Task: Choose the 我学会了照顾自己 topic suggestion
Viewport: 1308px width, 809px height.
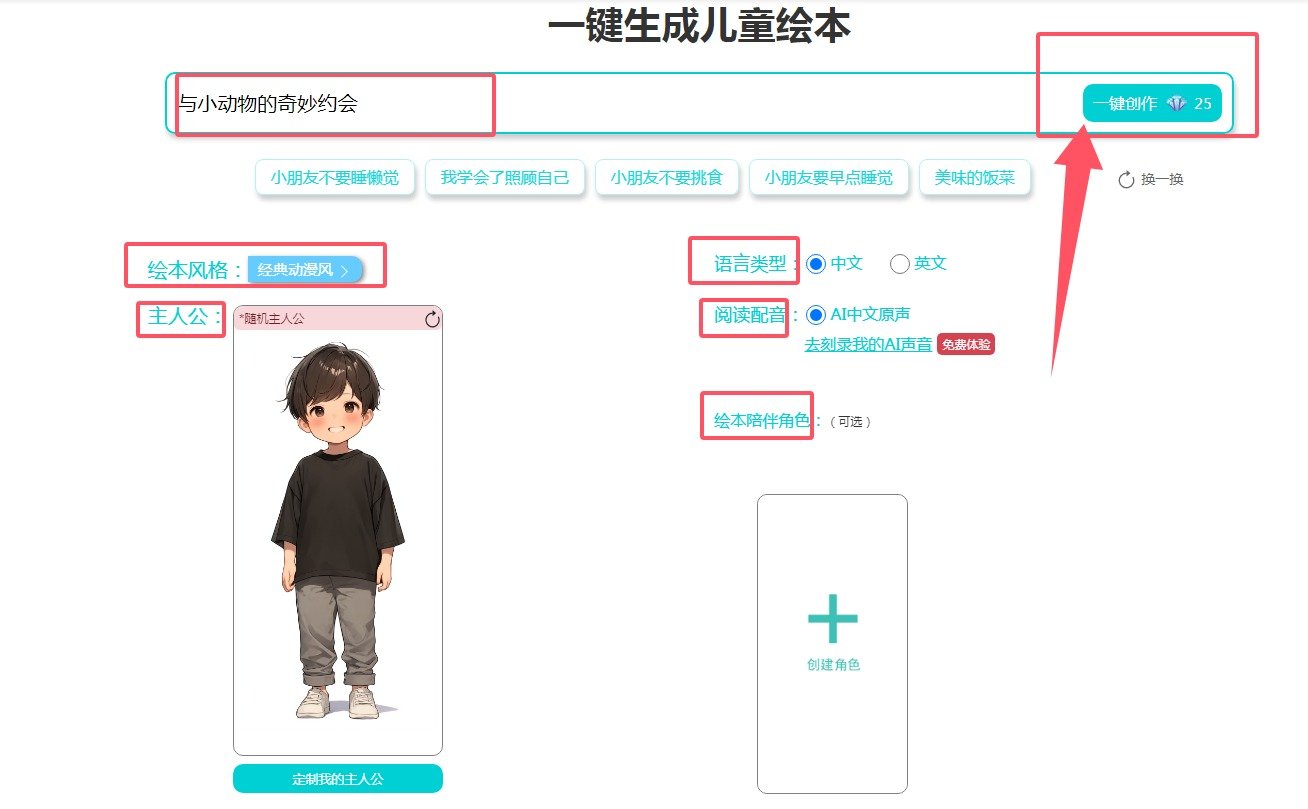Action: pos(505,178)
